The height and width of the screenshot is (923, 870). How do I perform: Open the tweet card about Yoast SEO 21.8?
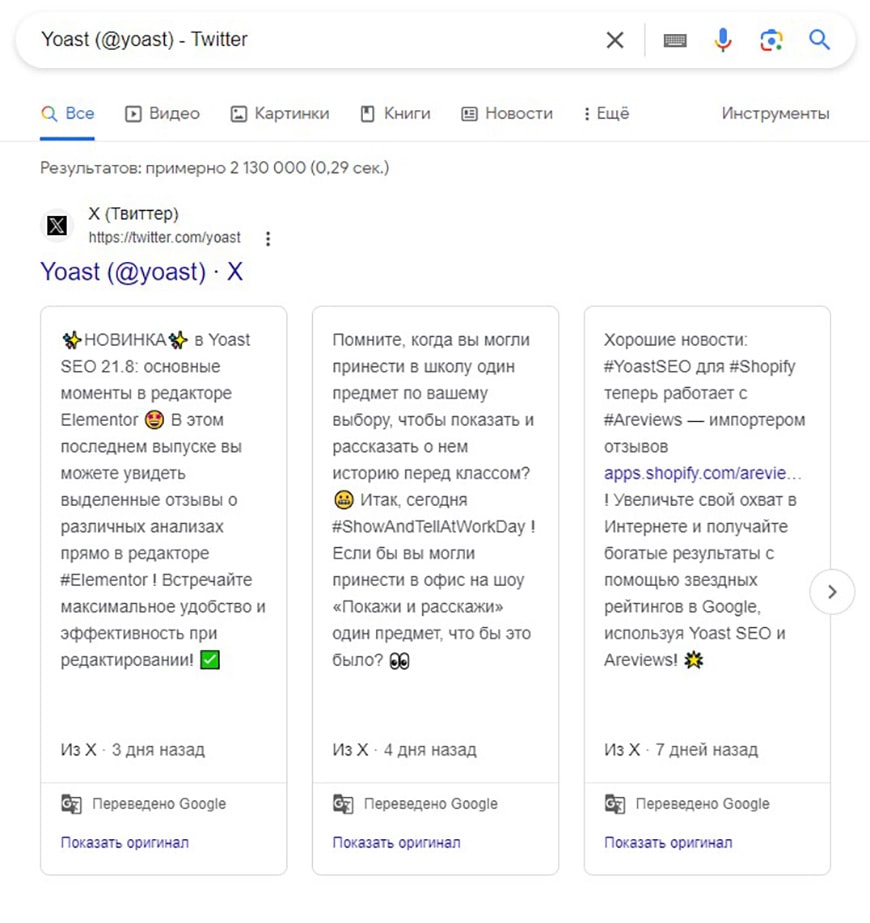pyautogui.click(x=164, y=590)
